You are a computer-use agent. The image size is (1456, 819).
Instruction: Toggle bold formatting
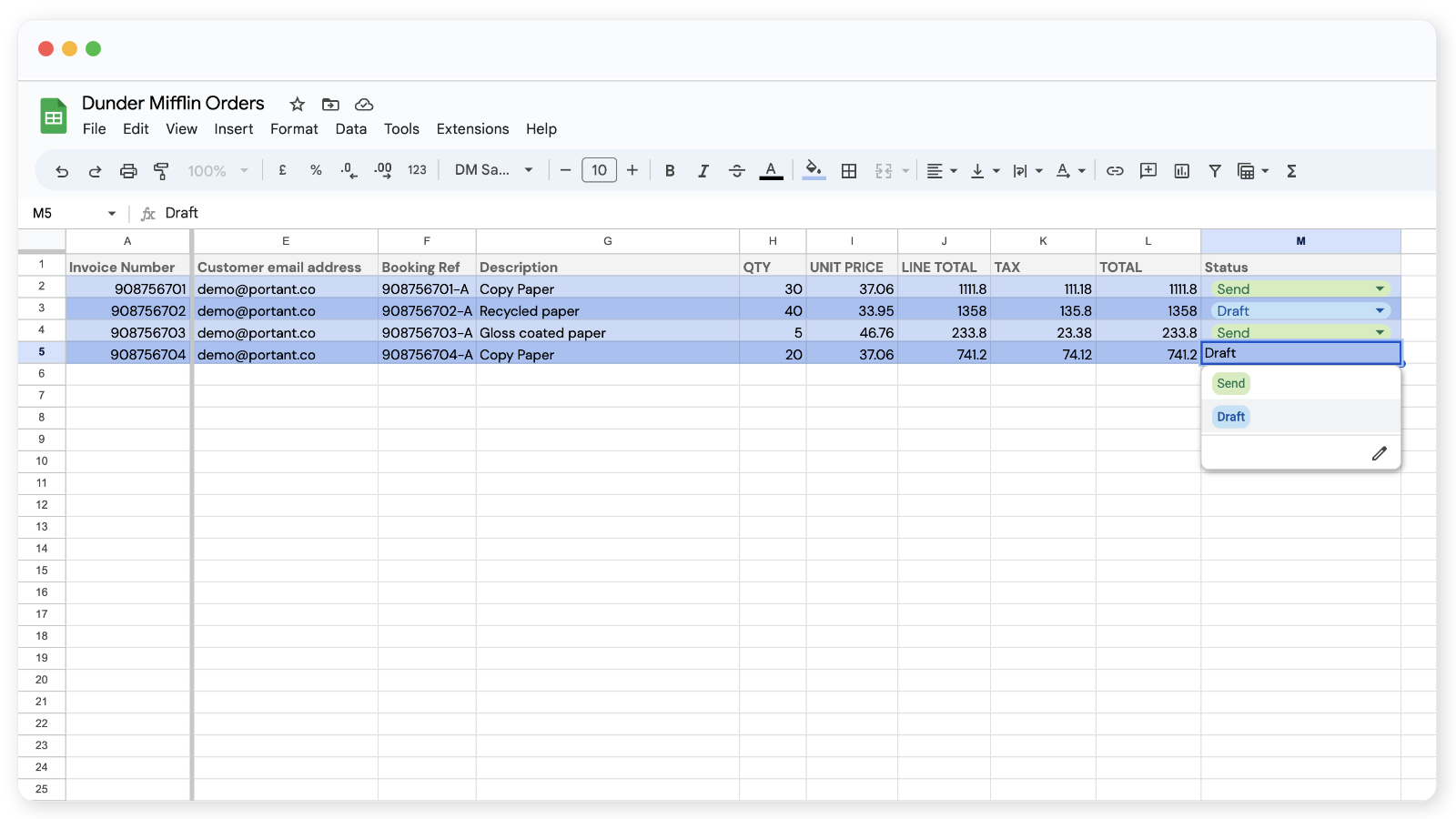click(670, 171)
